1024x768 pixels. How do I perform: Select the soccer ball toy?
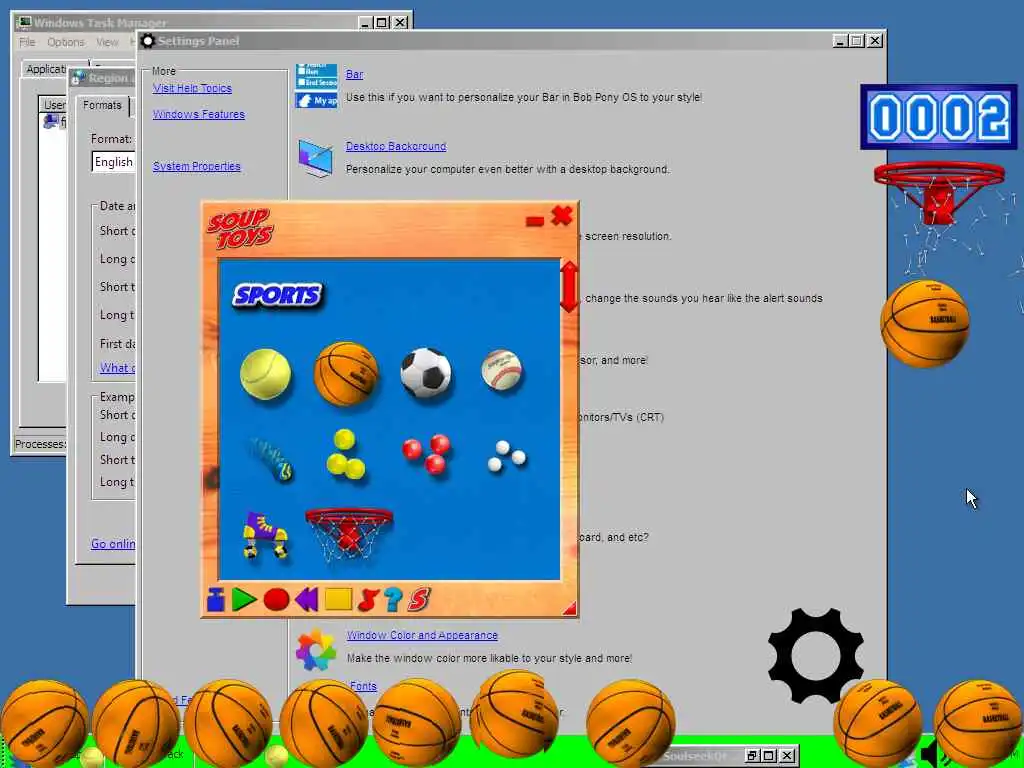pos(426,373)
